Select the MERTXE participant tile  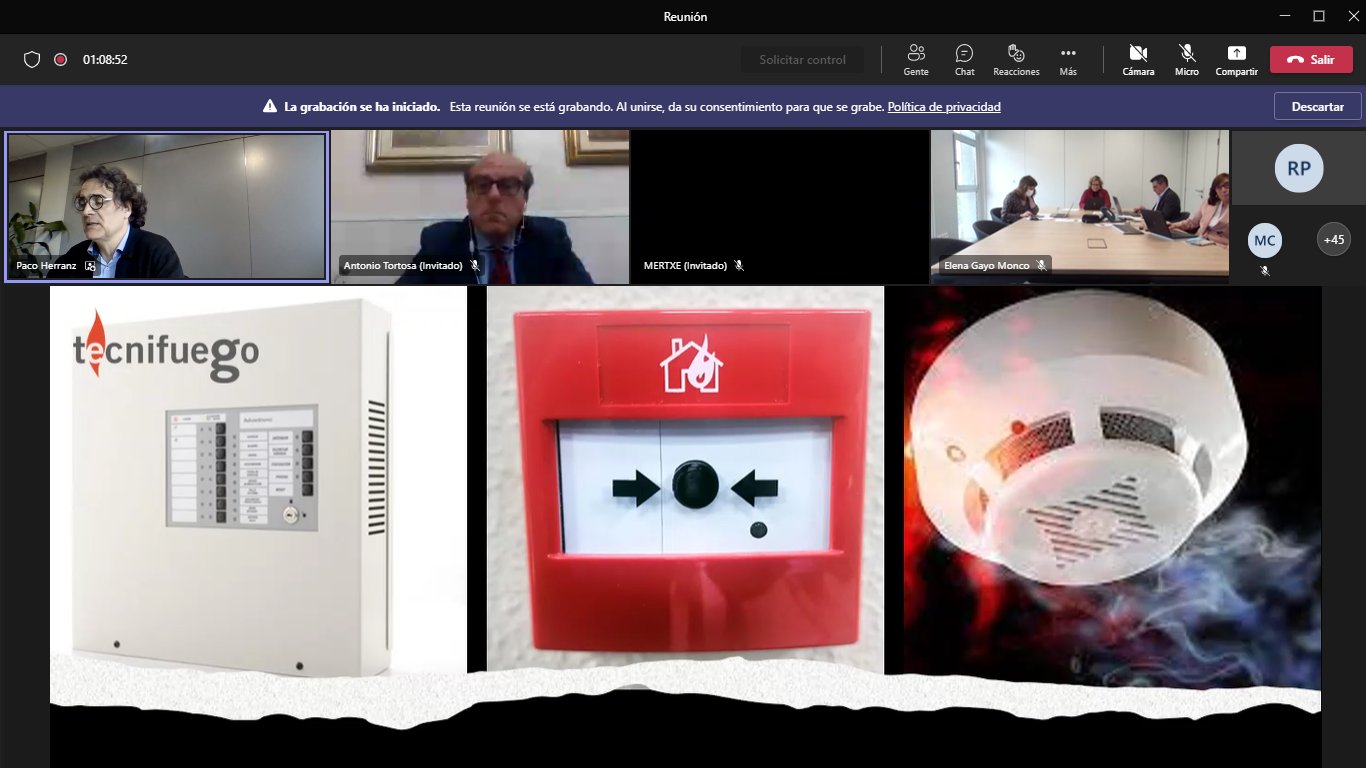click(780, 207)
